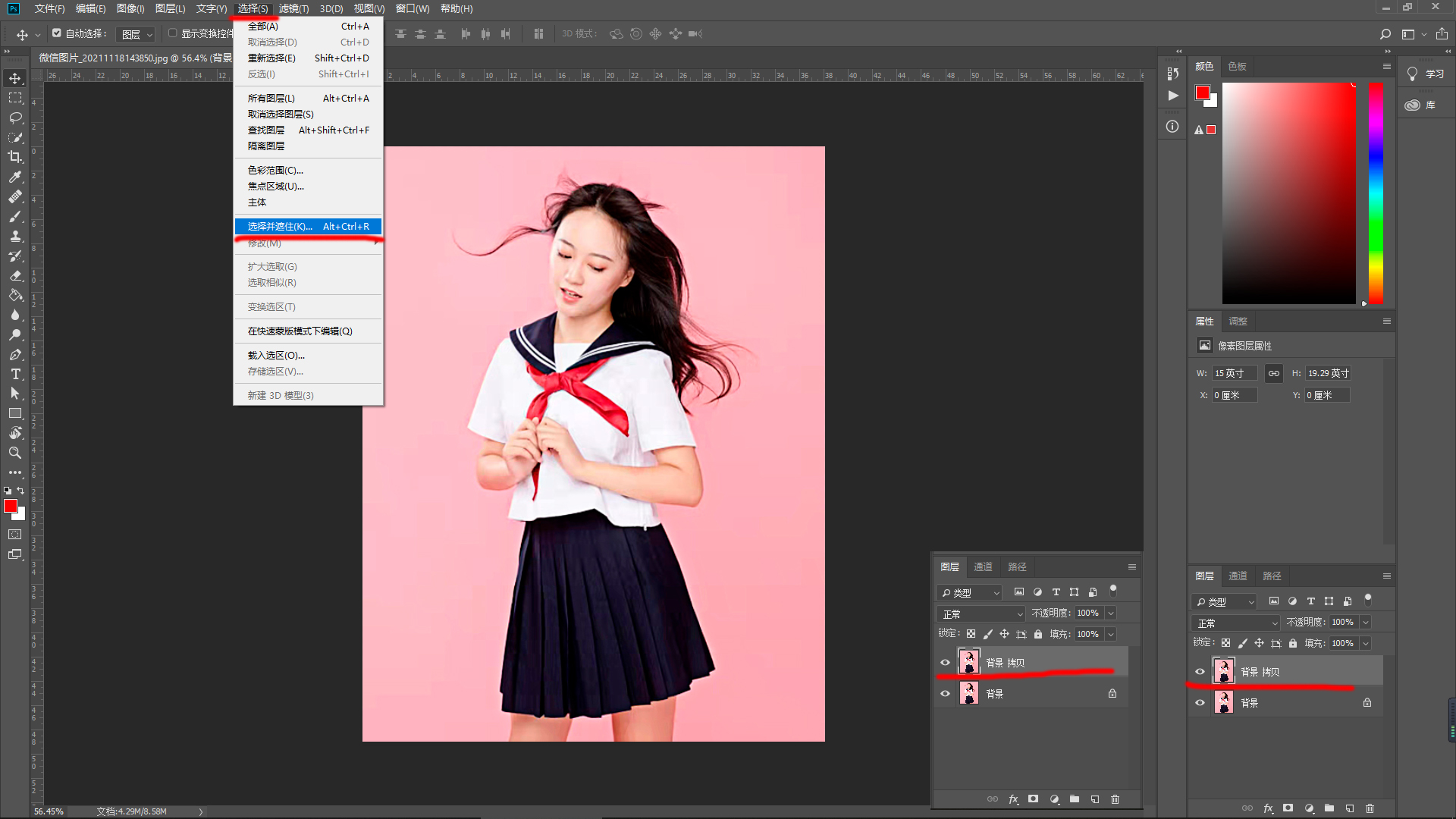Select the Path Selection tool
The height and width of the screenshot is (819, 1456).
click(x=15, y=394)
